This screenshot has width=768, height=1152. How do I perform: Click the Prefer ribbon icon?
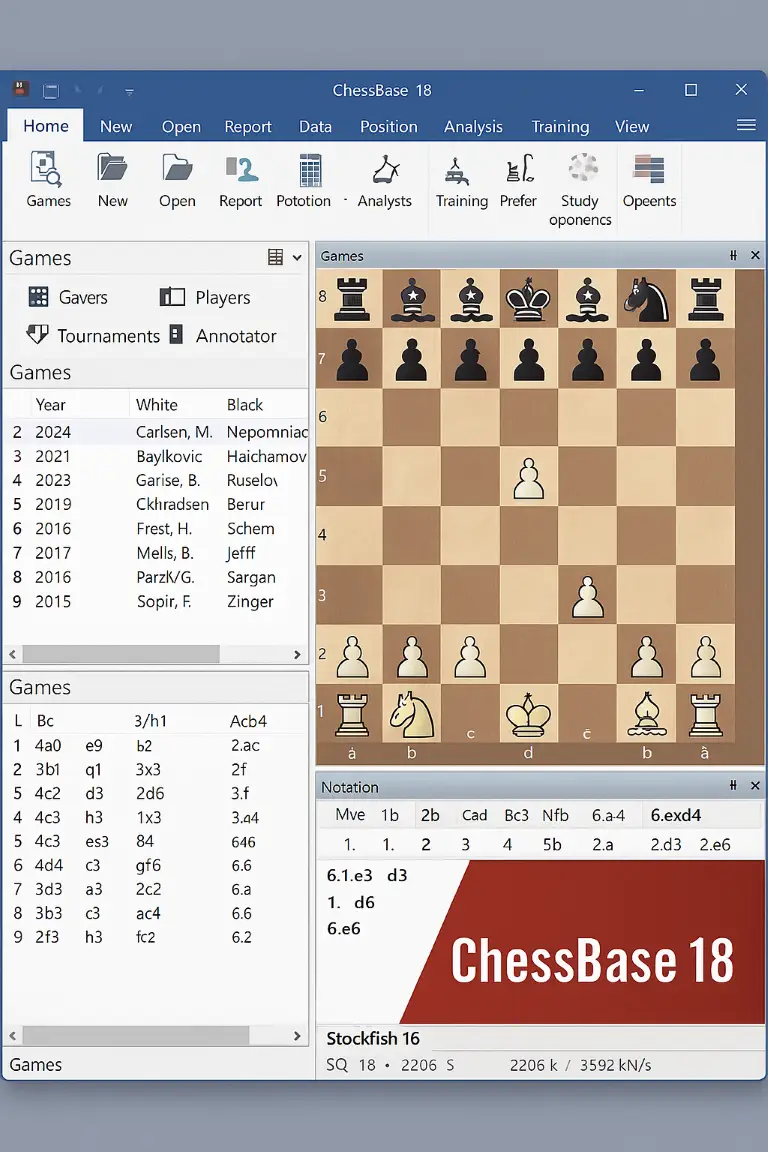click(518, 180)
